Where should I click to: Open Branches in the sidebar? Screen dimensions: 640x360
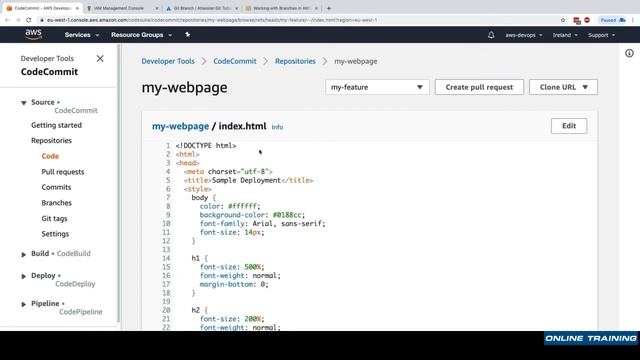(x=56, y=203)
